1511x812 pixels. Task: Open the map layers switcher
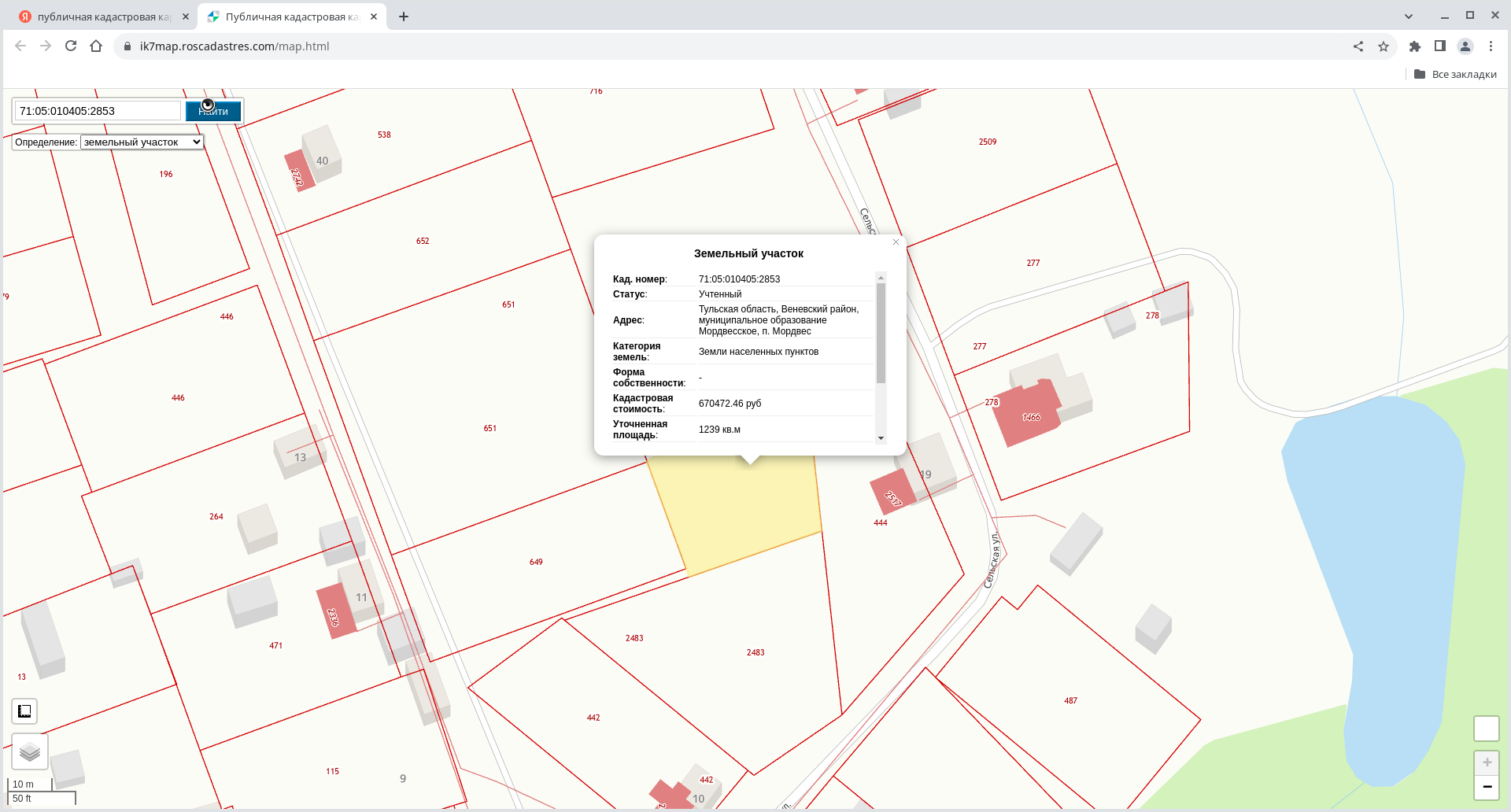click(30, 752)
